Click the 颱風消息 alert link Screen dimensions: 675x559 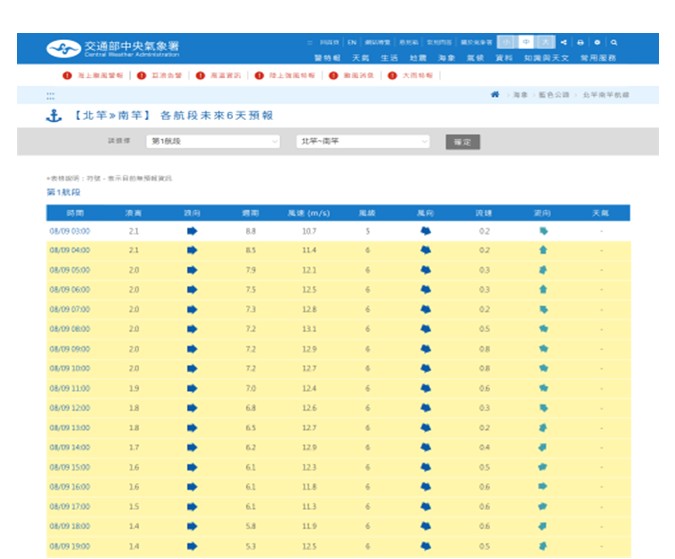pos(359,75)
